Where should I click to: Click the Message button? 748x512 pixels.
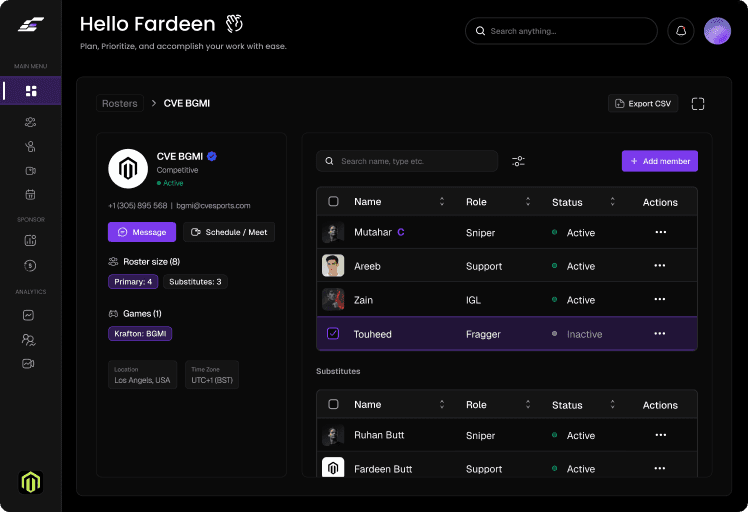click(x=142, y=232)
